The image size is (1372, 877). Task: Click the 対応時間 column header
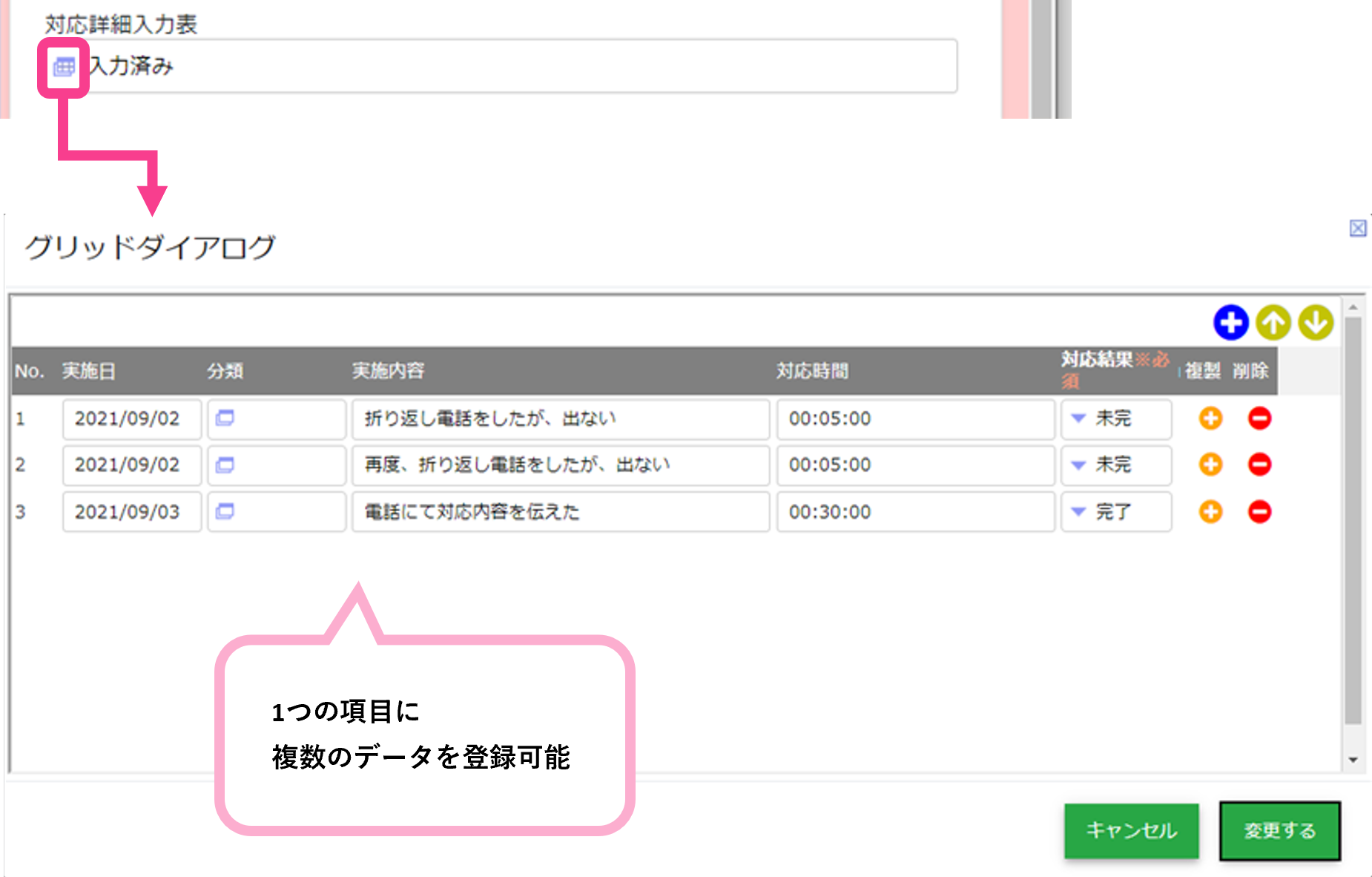tap(812, 371)
